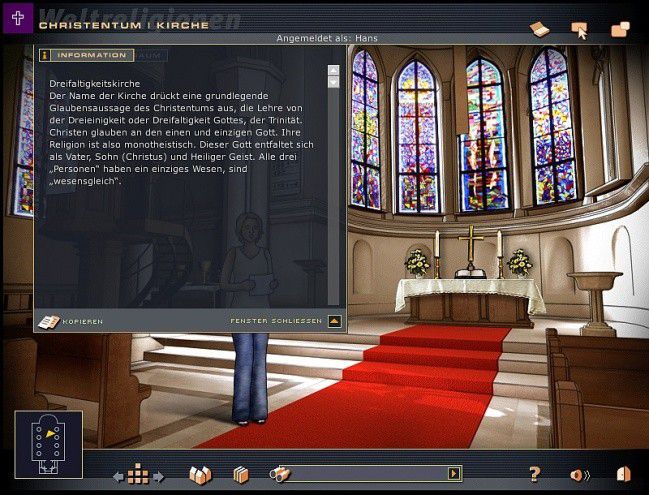Click the search go arrow button
This screenshot has height=495, width=649.
tap(454, 473)
